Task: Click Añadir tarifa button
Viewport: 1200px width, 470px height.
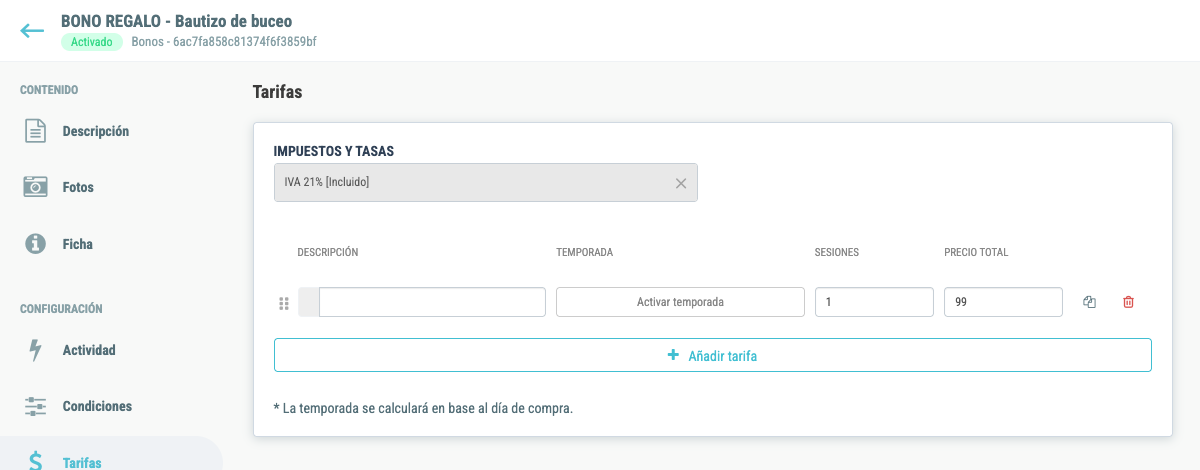Action: [713, 355]
